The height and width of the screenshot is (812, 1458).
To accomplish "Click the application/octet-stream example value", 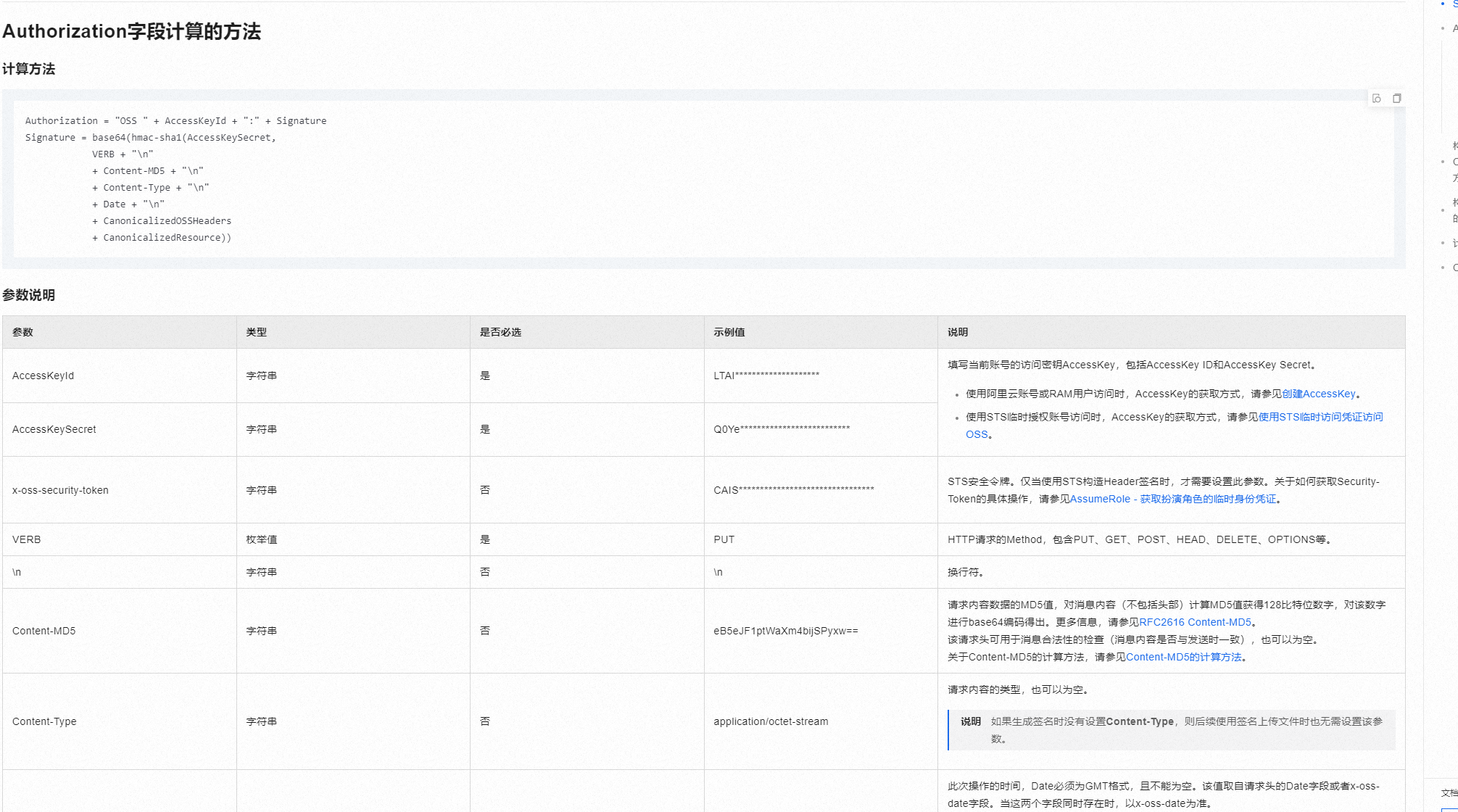I will [771, 721].
